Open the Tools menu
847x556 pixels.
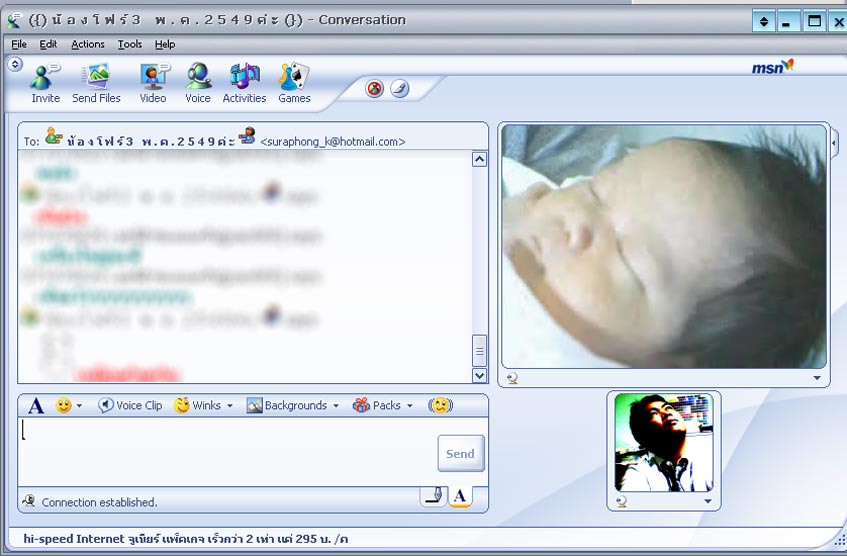tap(130, 44)
